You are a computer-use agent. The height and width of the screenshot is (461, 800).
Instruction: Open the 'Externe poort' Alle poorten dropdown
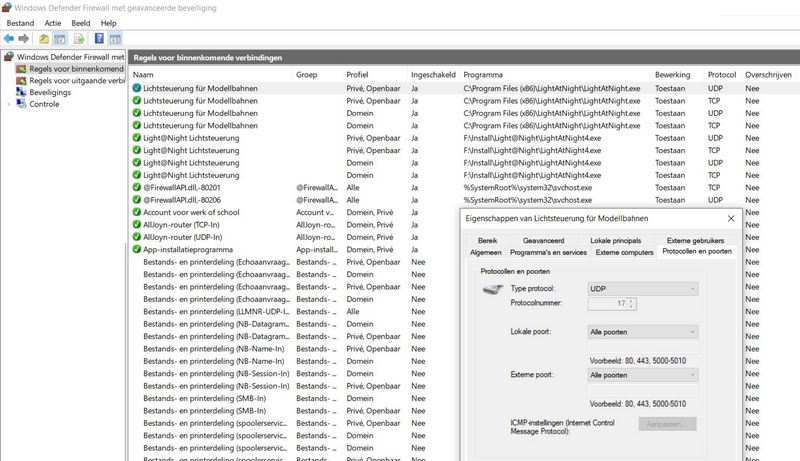click(x=643, y=375)
